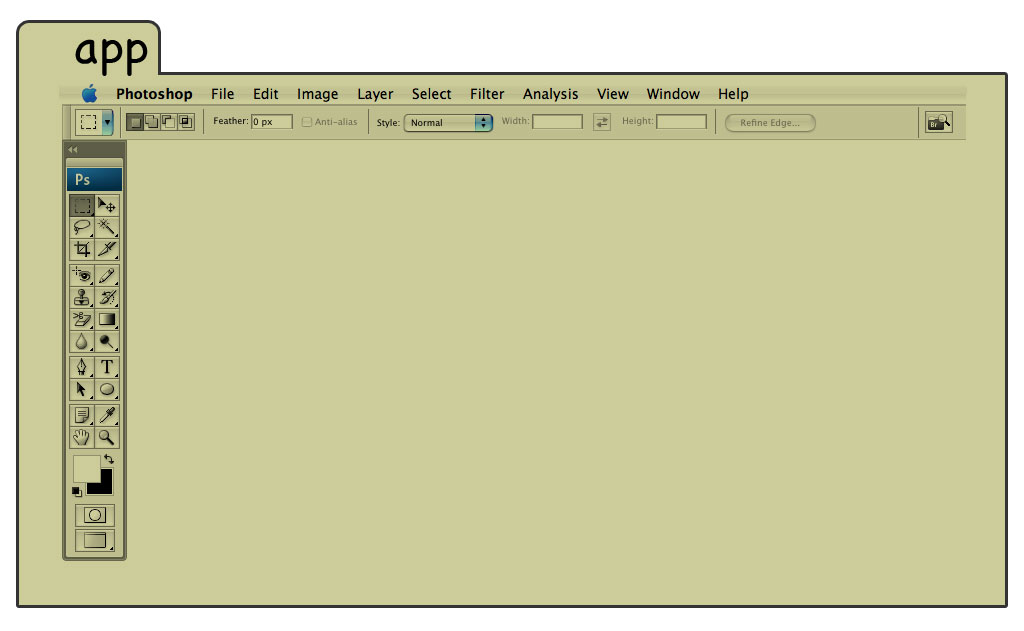
Task: Open the tool preset picker dropdown
Action: (107, 122)
